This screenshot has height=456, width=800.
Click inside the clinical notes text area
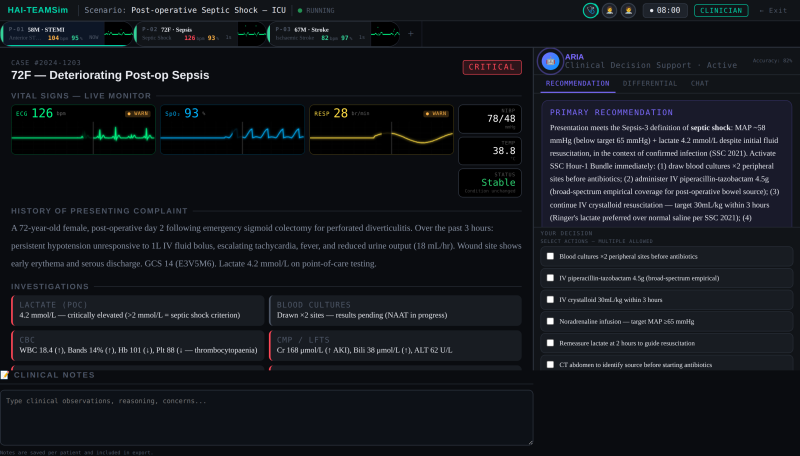tap(266, 418)
